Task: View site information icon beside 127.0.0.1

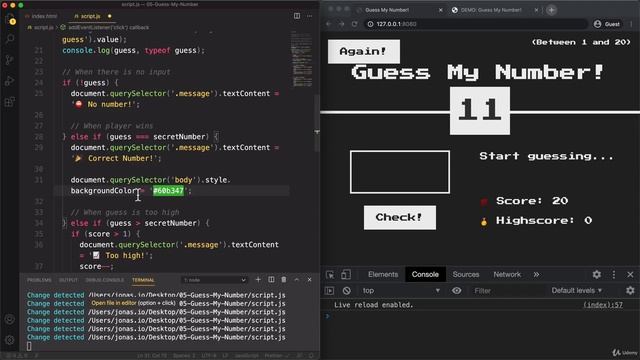Action: click(370, 24)
